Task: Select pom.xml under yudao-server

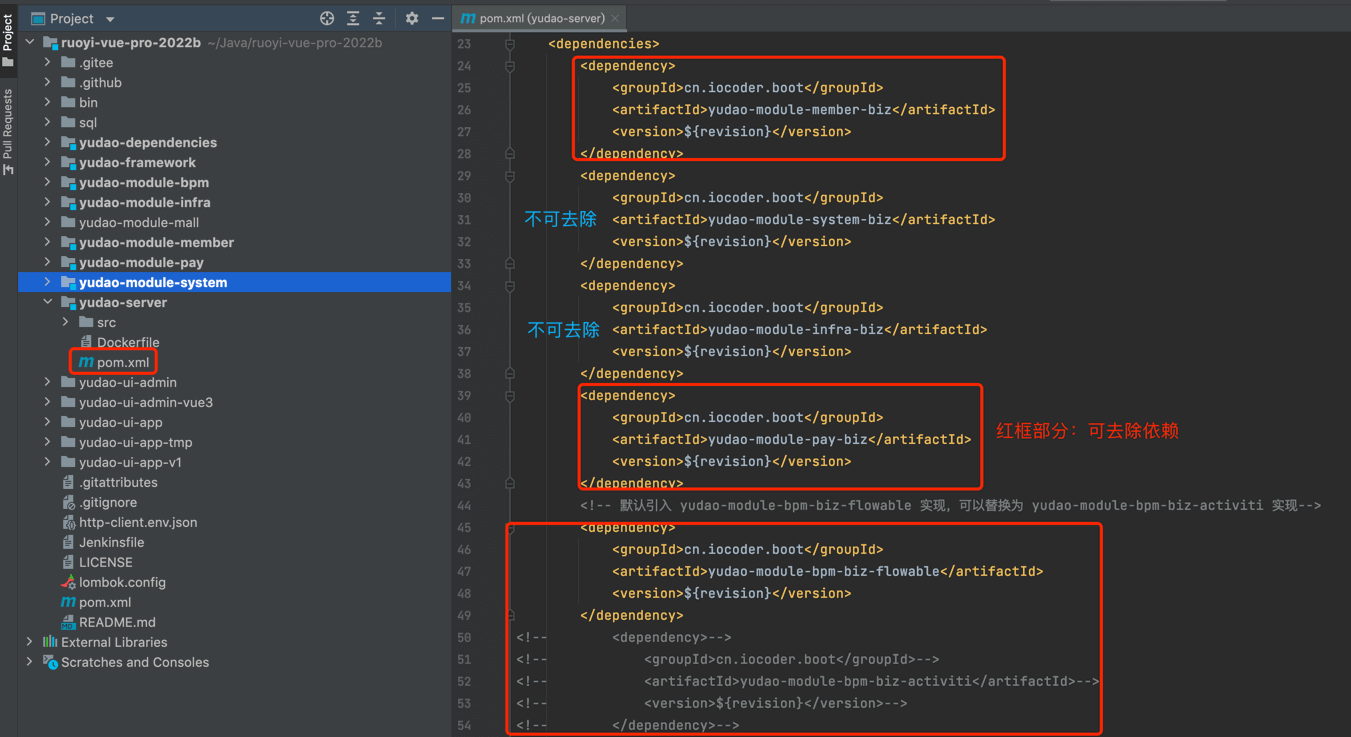Action: (122, 362)
